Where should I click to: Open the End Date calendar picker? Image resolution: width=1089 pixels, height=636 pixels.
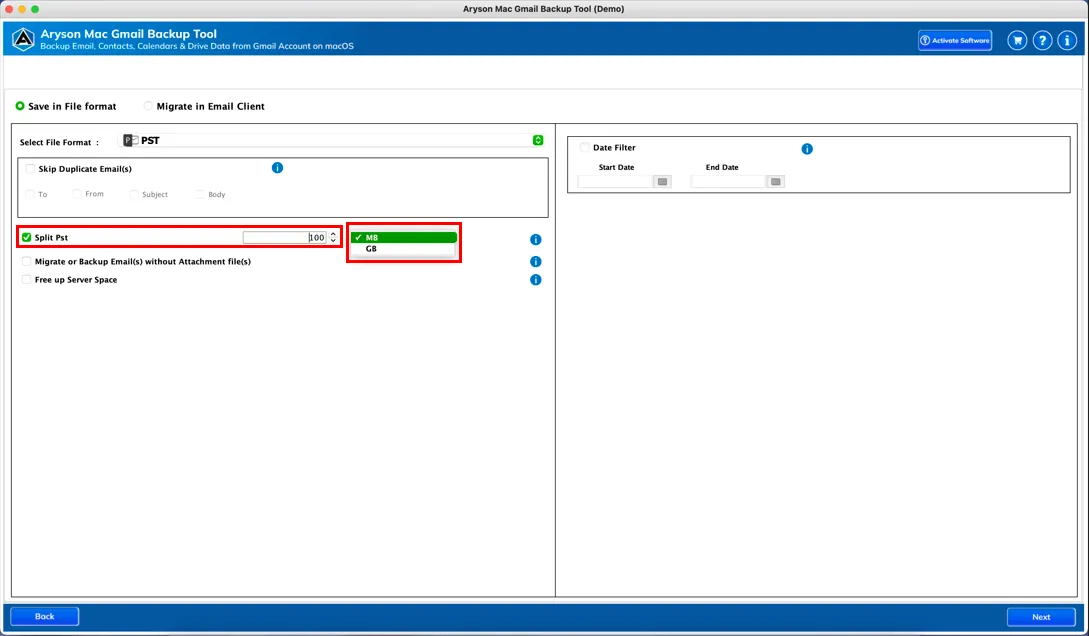click(x=776, y=181)
